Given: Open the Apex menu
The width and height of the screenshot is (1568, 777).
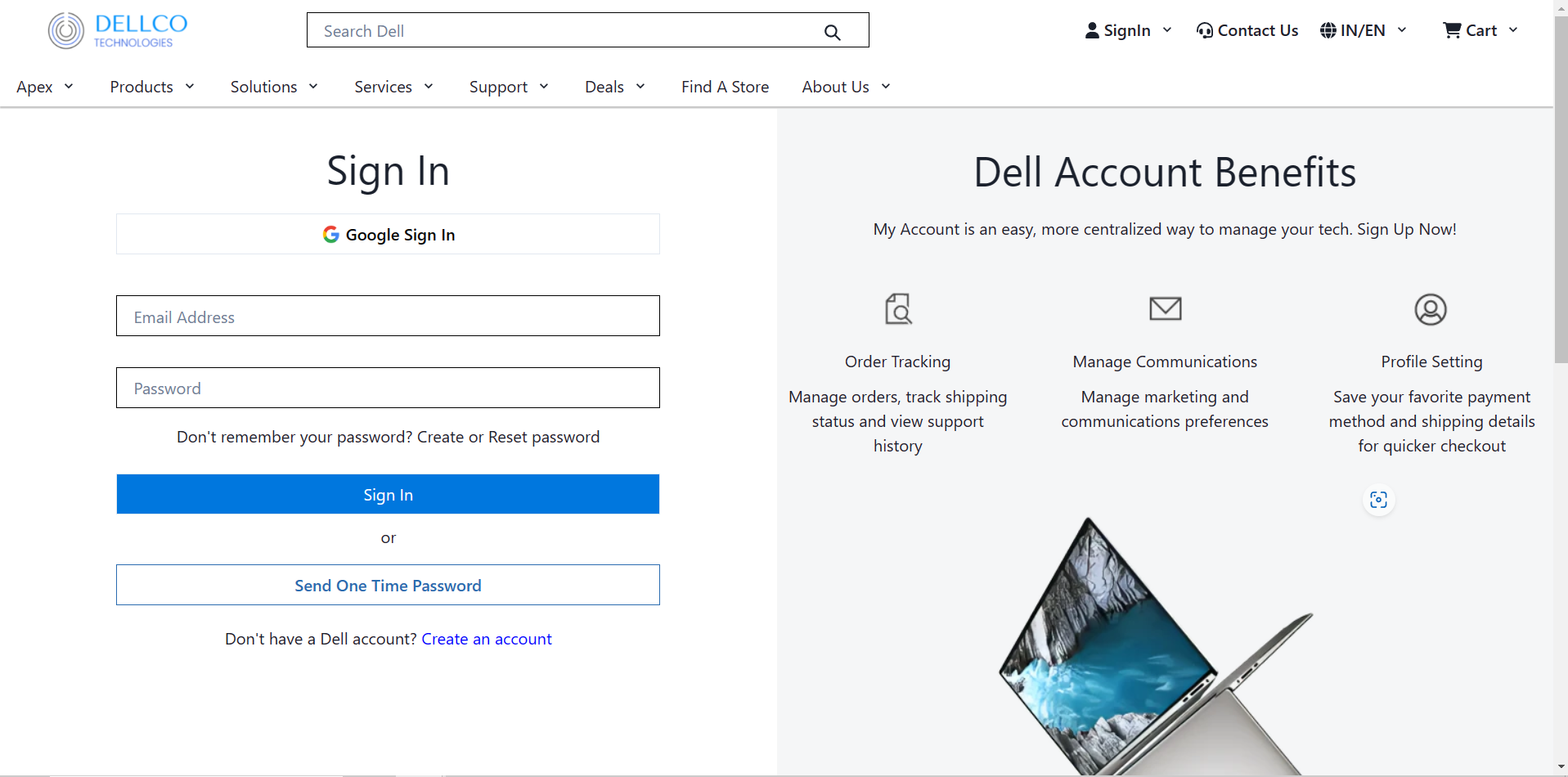Looking at the screenshot, I should 34,87.
